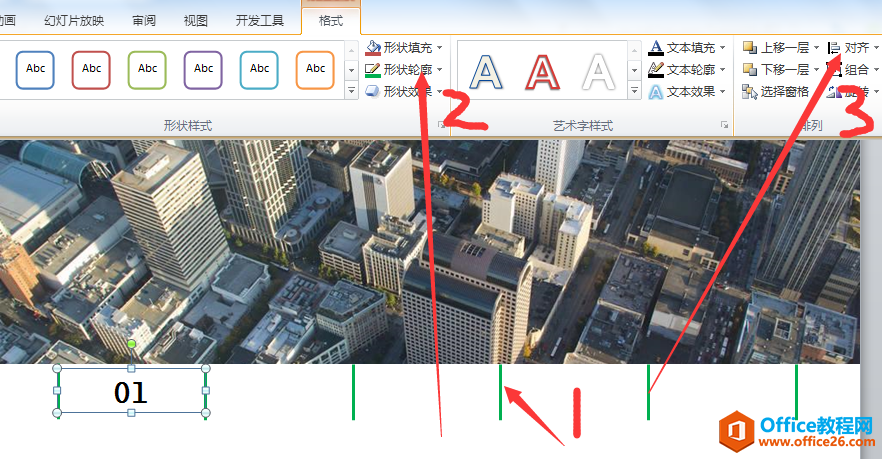Select the city aerial photo on slide
Viewport: 882px width, 459px height.
click(x=430, y=251)
